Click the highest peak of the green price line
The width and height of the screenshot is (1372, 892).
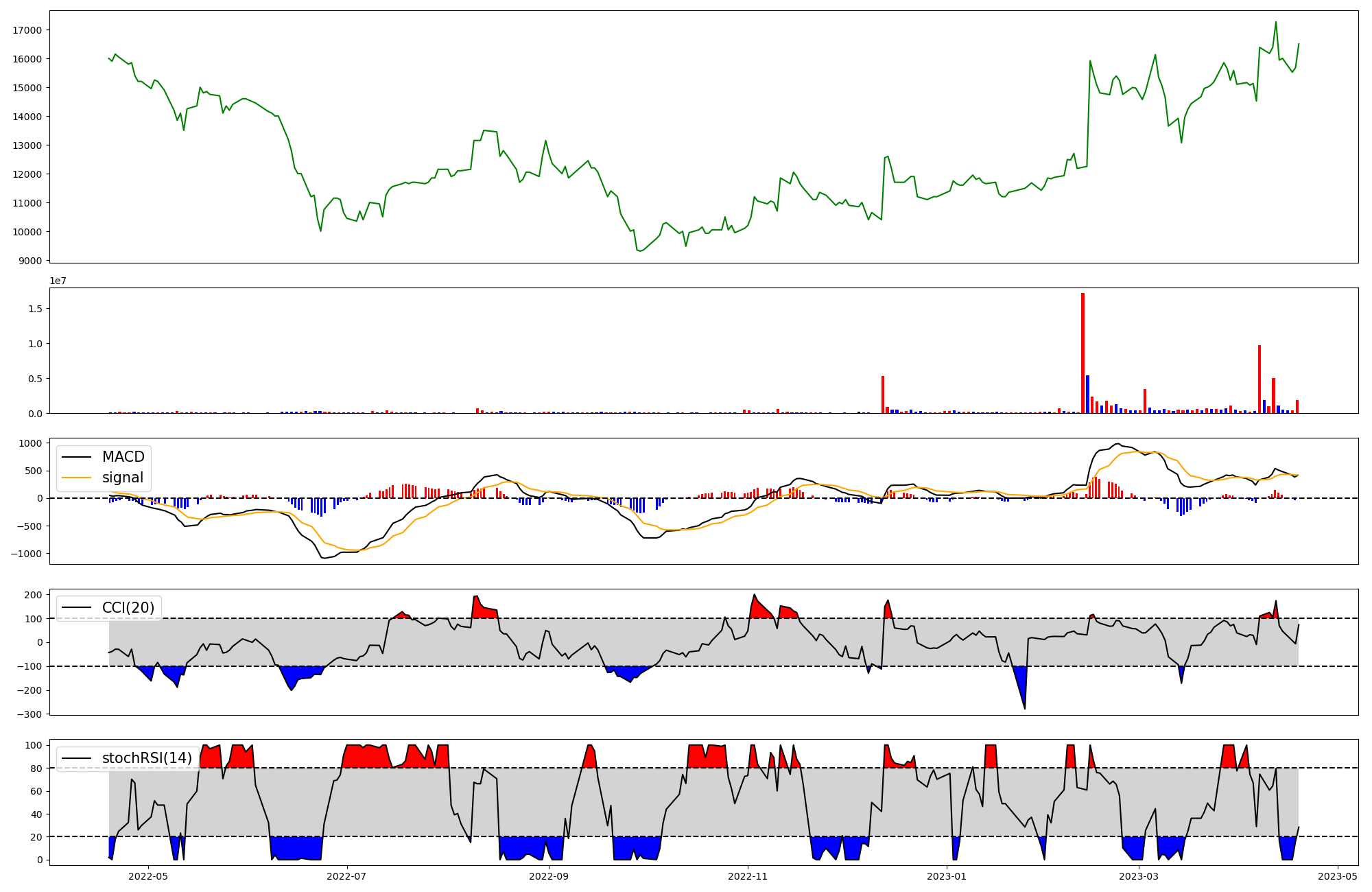click(x=1275, y=23)
